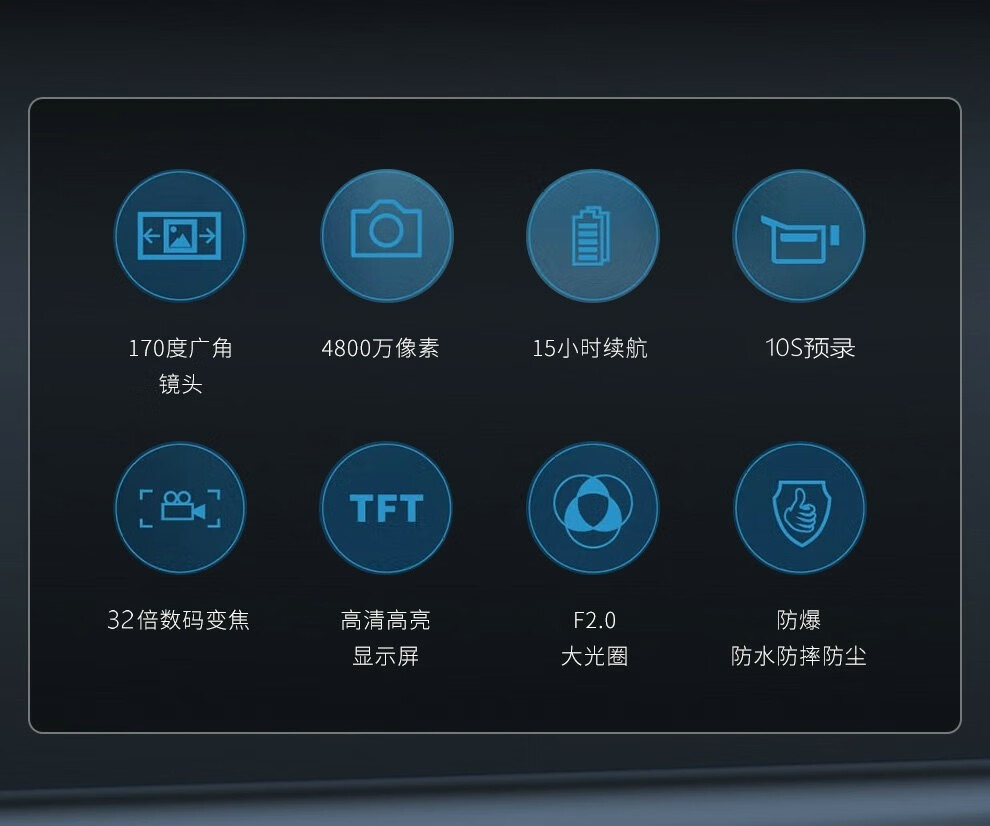Click the 15小时续航 label
The image size is (990, 826).
590,348
